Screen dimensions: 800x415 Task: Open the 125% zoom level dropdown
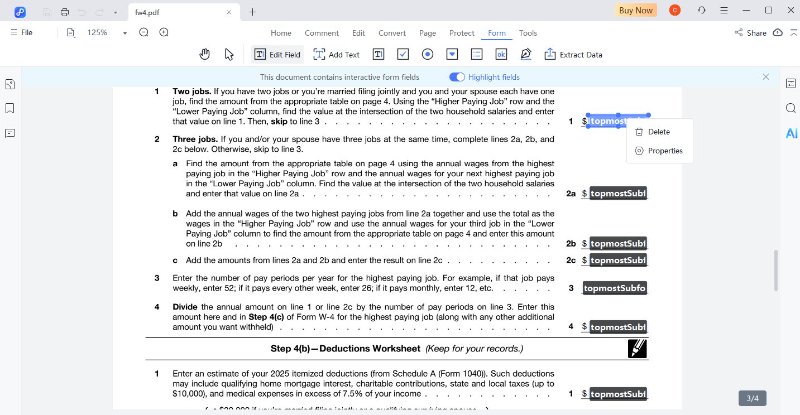click(125, 33)
